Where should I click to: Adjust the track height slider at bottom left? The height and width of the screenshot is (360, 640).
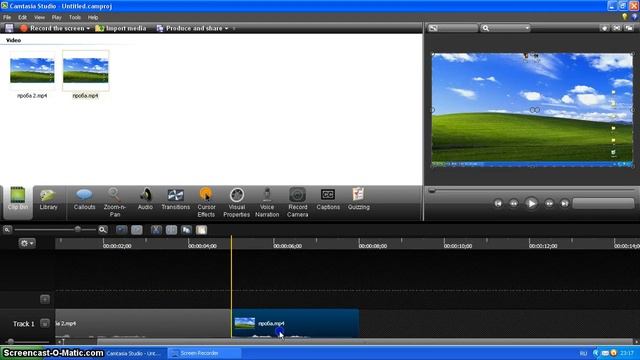point(11,342)
